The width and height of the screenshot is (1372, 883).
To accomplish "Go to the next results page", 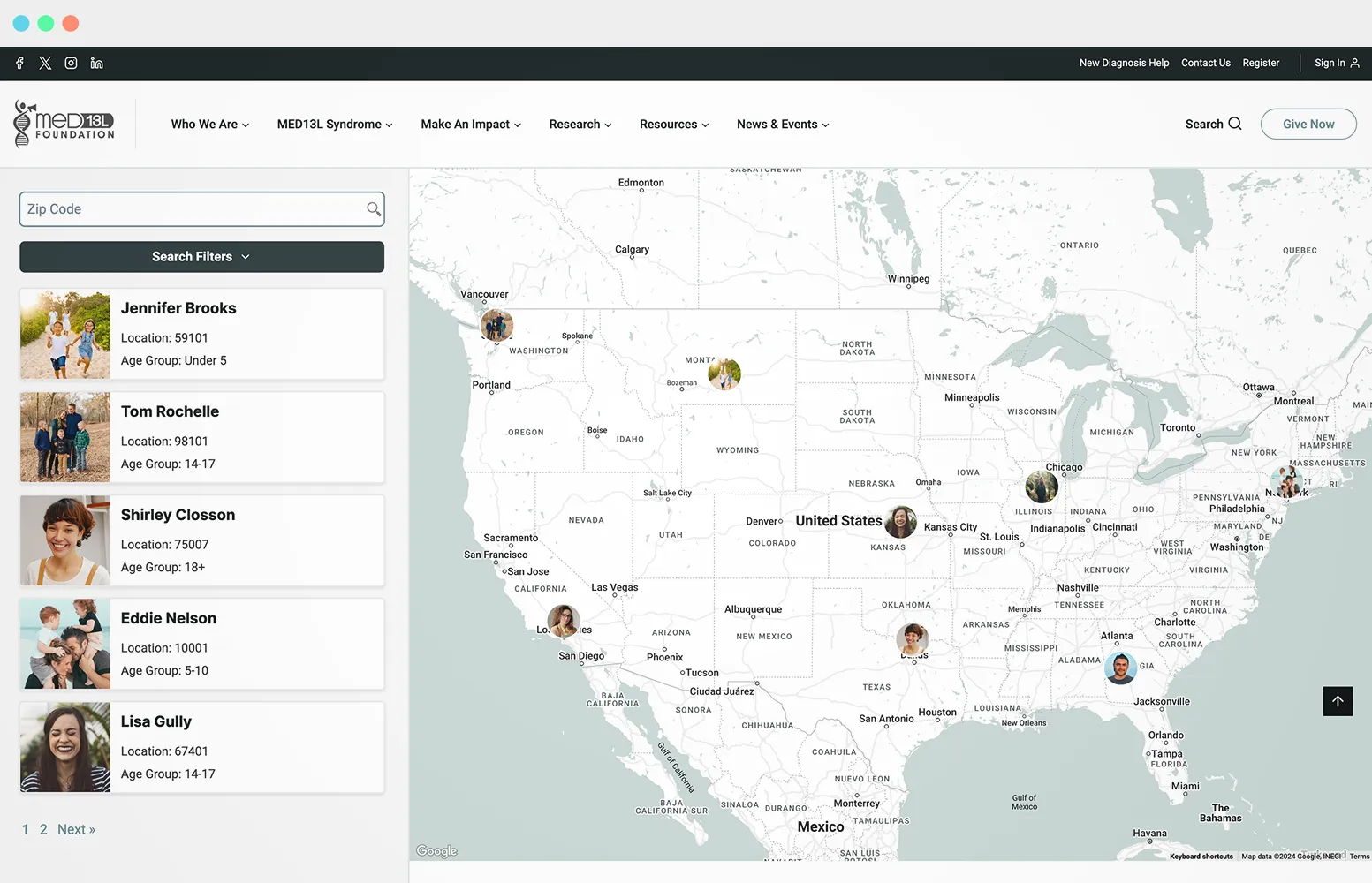I will [76, 828].
